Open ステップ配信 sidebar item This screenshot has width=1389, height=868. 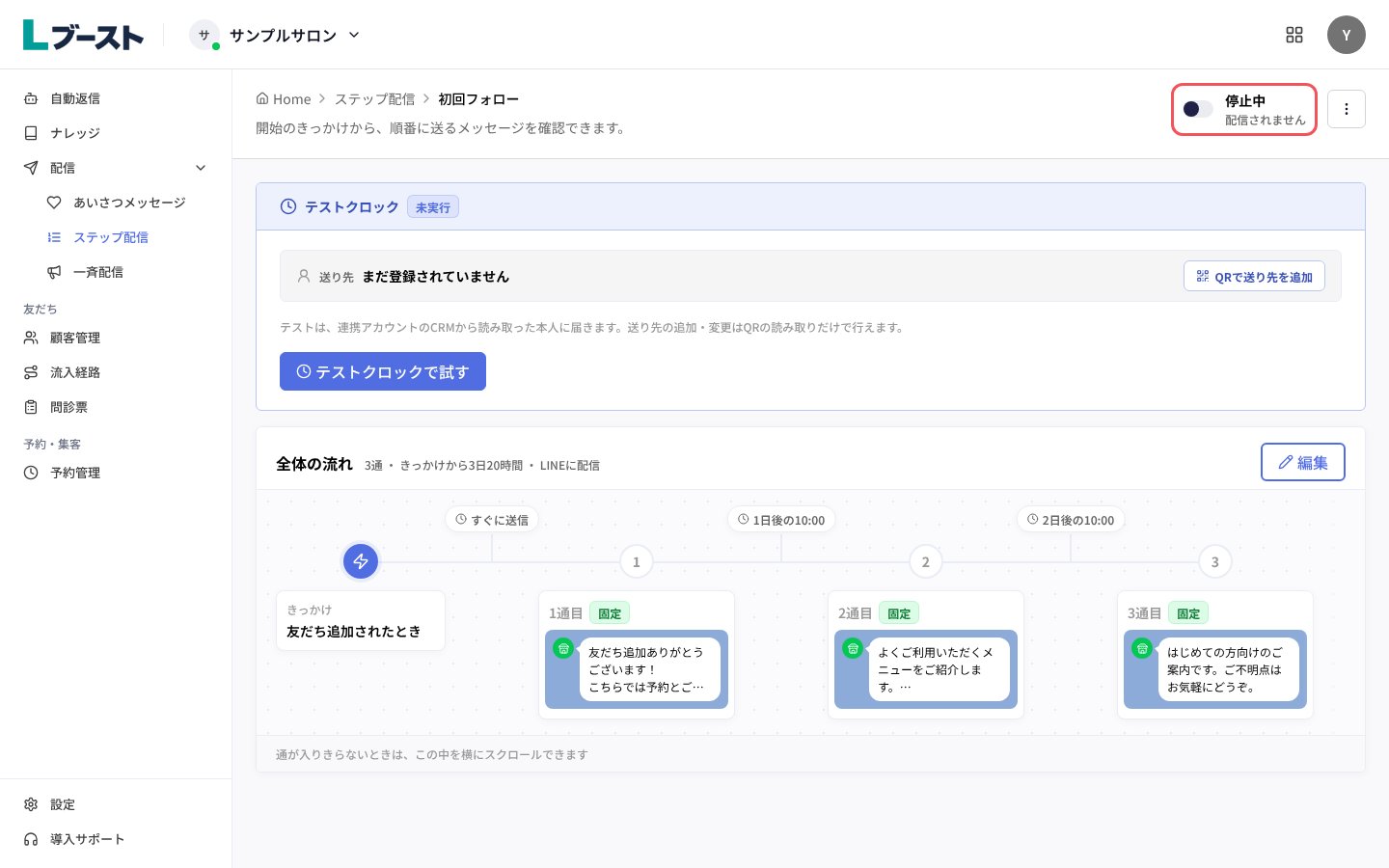[127, 237]
